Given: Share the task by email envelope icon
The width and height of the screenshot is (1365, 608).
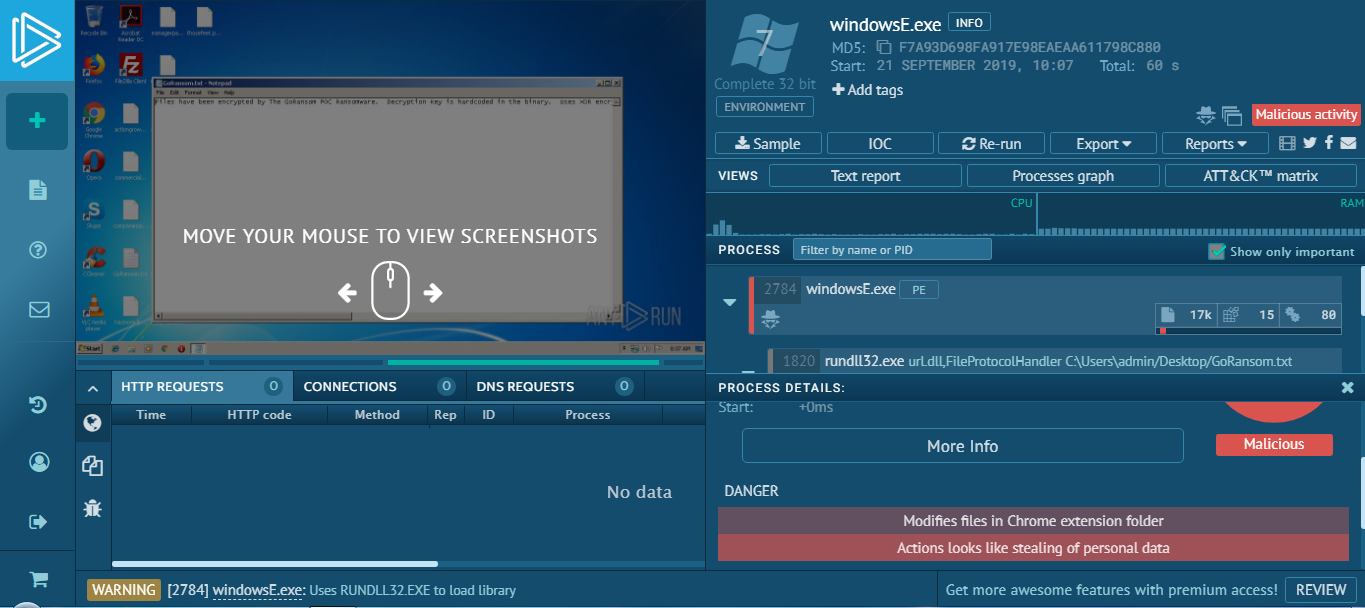Looking at the screenshot, I should point(1348,143).
